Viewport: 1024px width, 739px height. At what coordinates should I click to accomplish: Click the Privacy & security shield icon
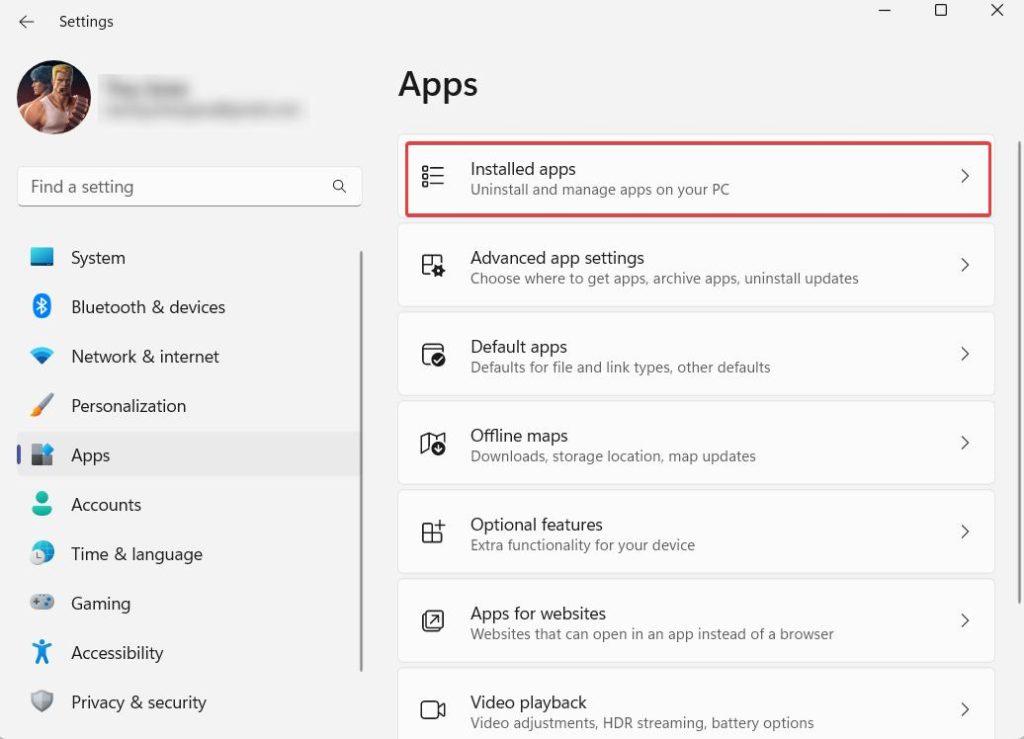(42, 702)
